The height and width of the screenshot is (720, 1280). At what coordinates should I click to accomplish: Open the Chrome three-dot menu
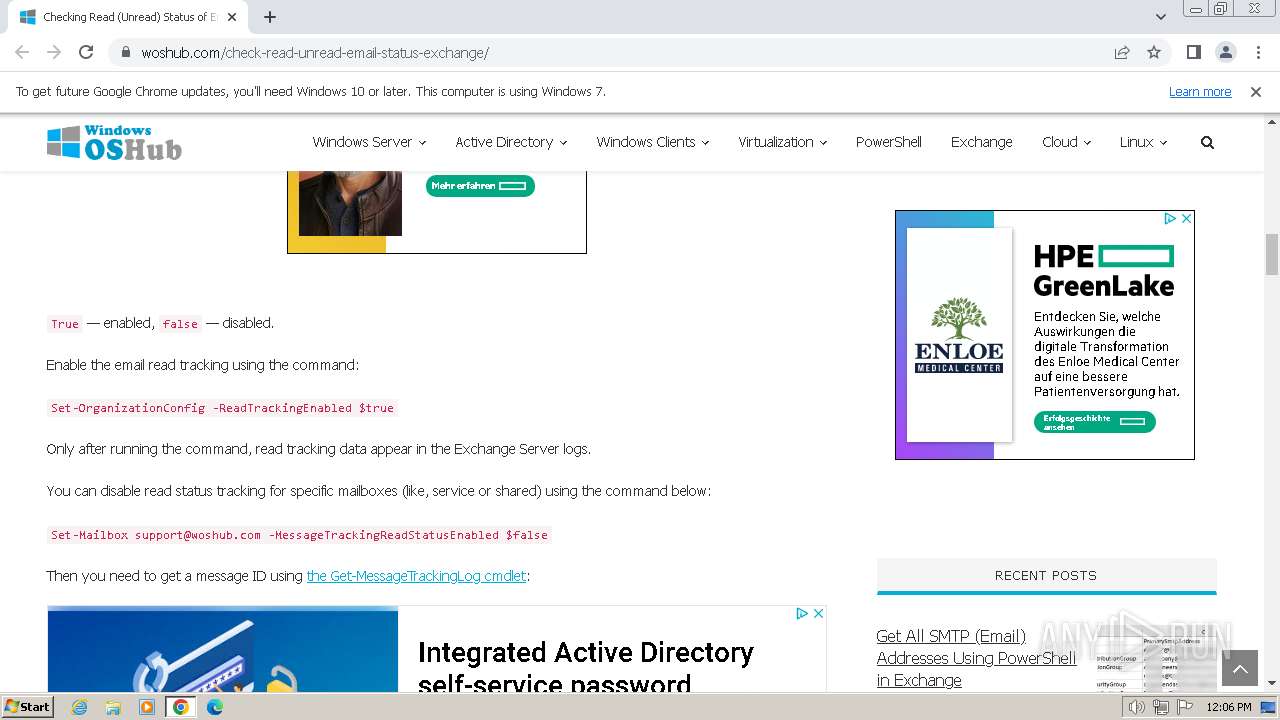pos(1257,52)
